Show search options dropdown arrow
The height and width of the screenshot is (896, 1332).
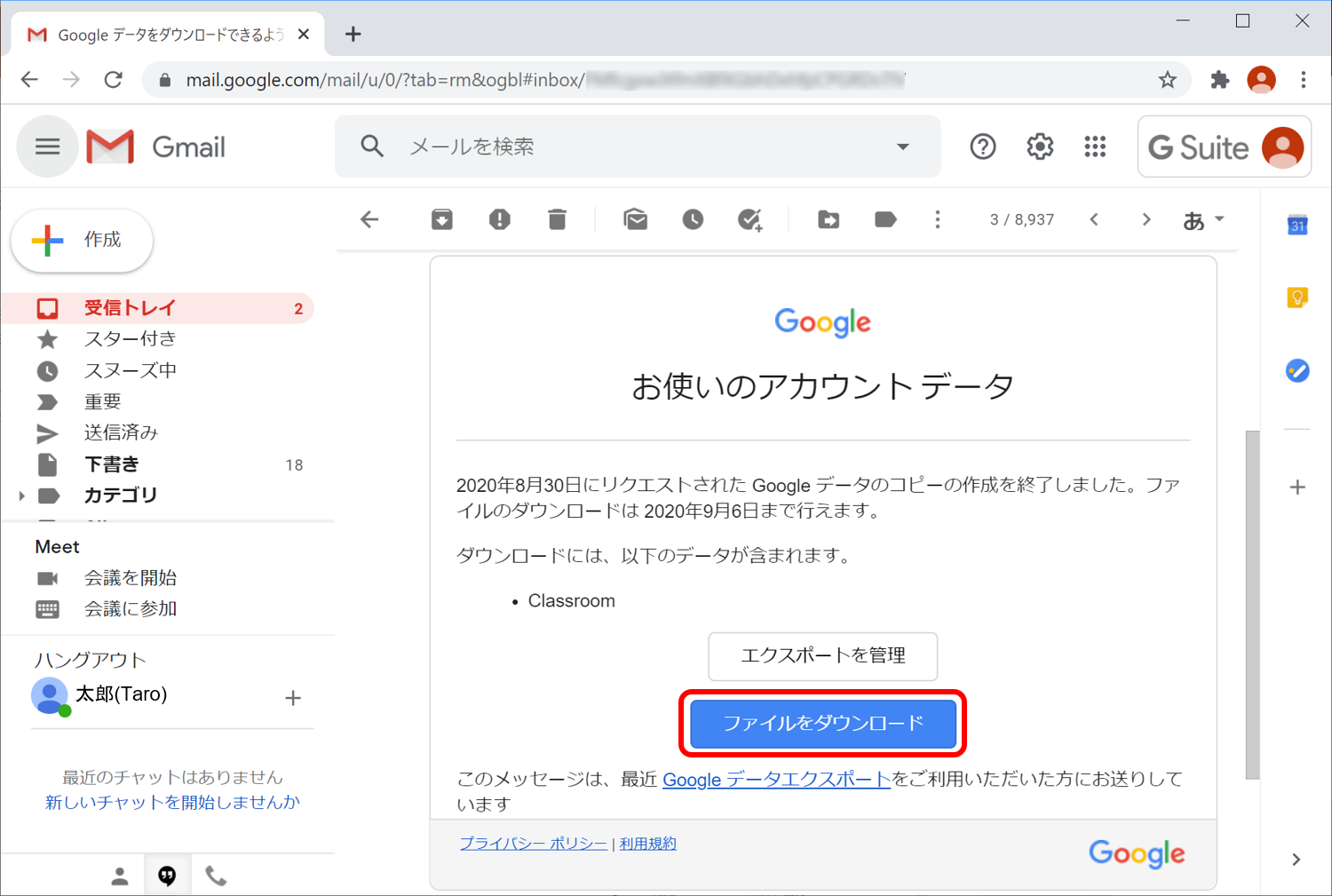903,147
